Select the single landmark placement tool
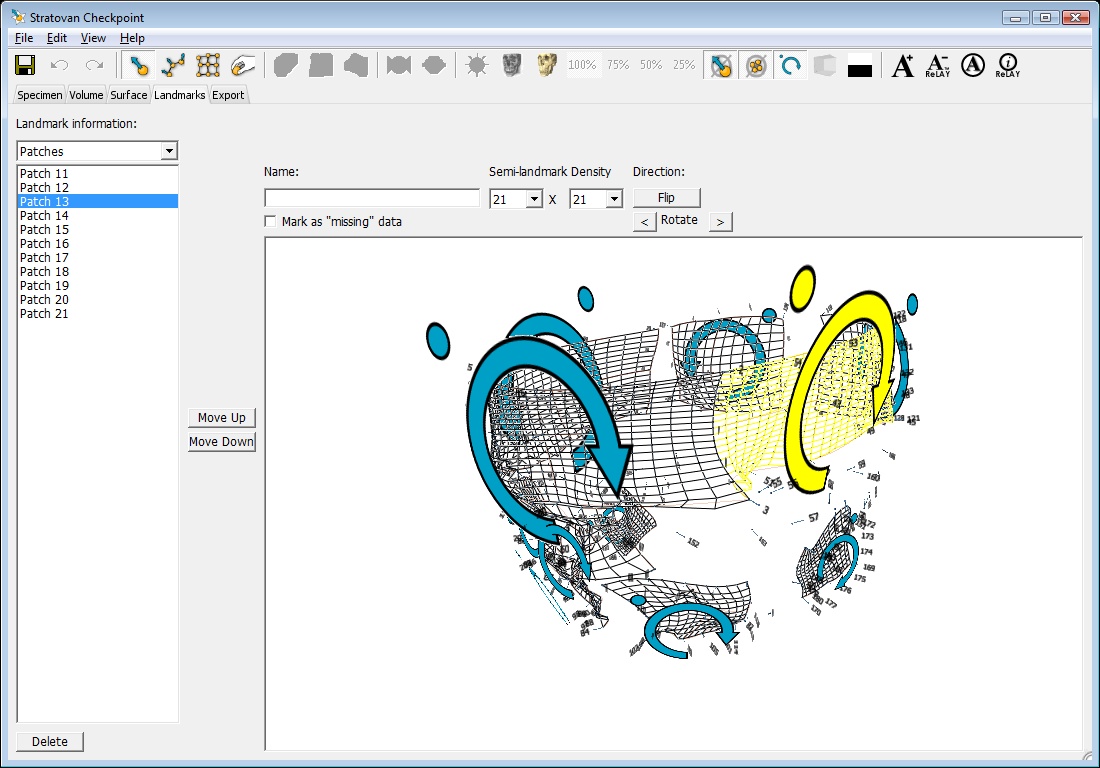Image resolution: width=1100 pixels, height=768 pixels. (x=139, y=66)
